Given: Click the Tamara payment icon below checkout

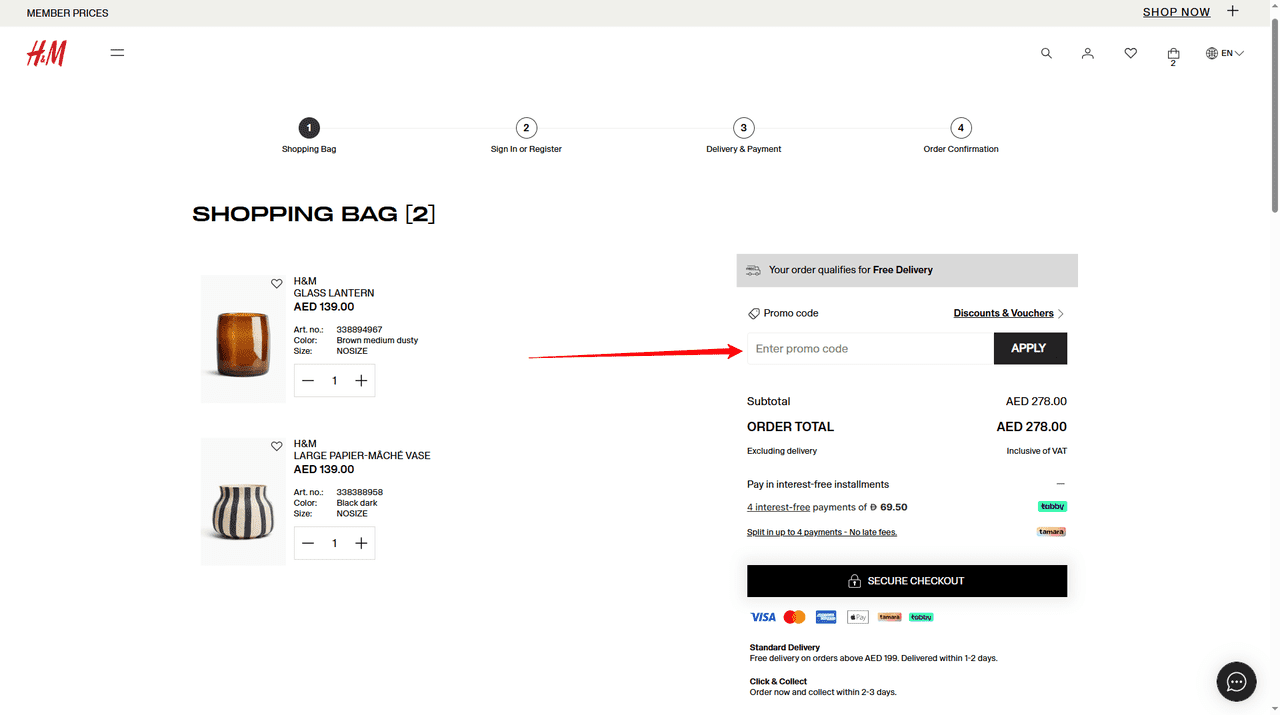Looking at the screenshot, I should [890, 617].
